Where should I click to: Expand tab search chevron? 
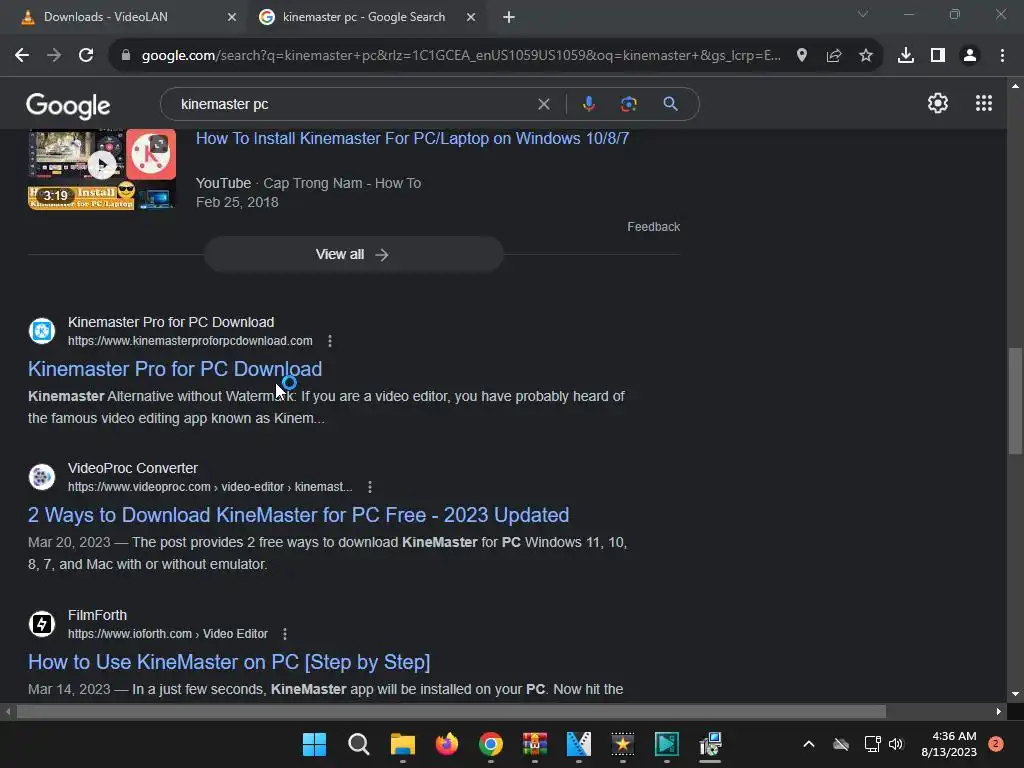point(863,14)
